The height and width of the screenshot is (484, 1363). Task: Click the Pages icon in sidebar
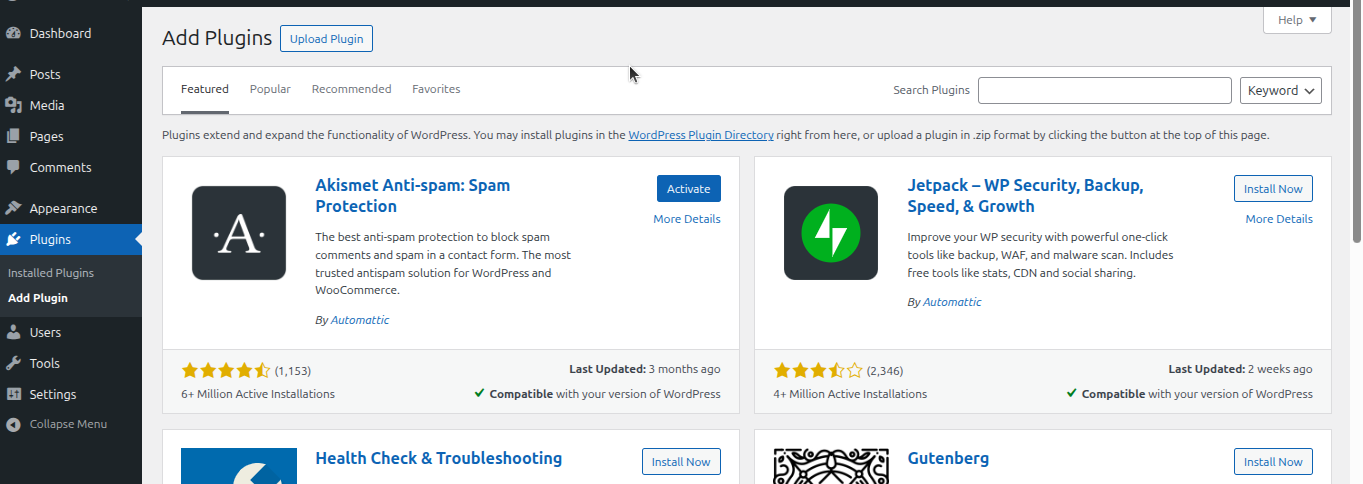[13, 136]
